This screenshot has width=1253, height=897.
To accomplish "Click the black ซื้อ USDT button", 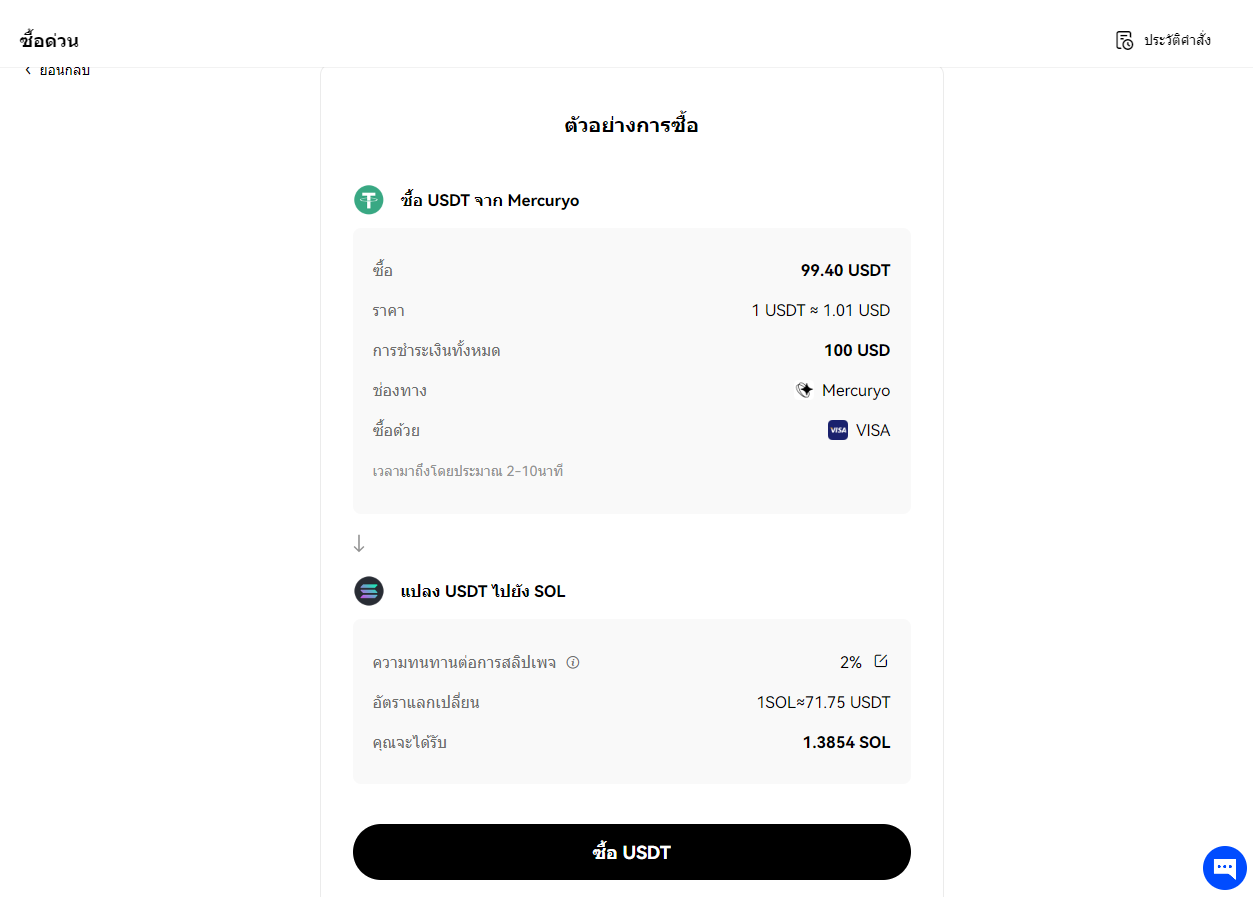I will (x=632, y=852).
